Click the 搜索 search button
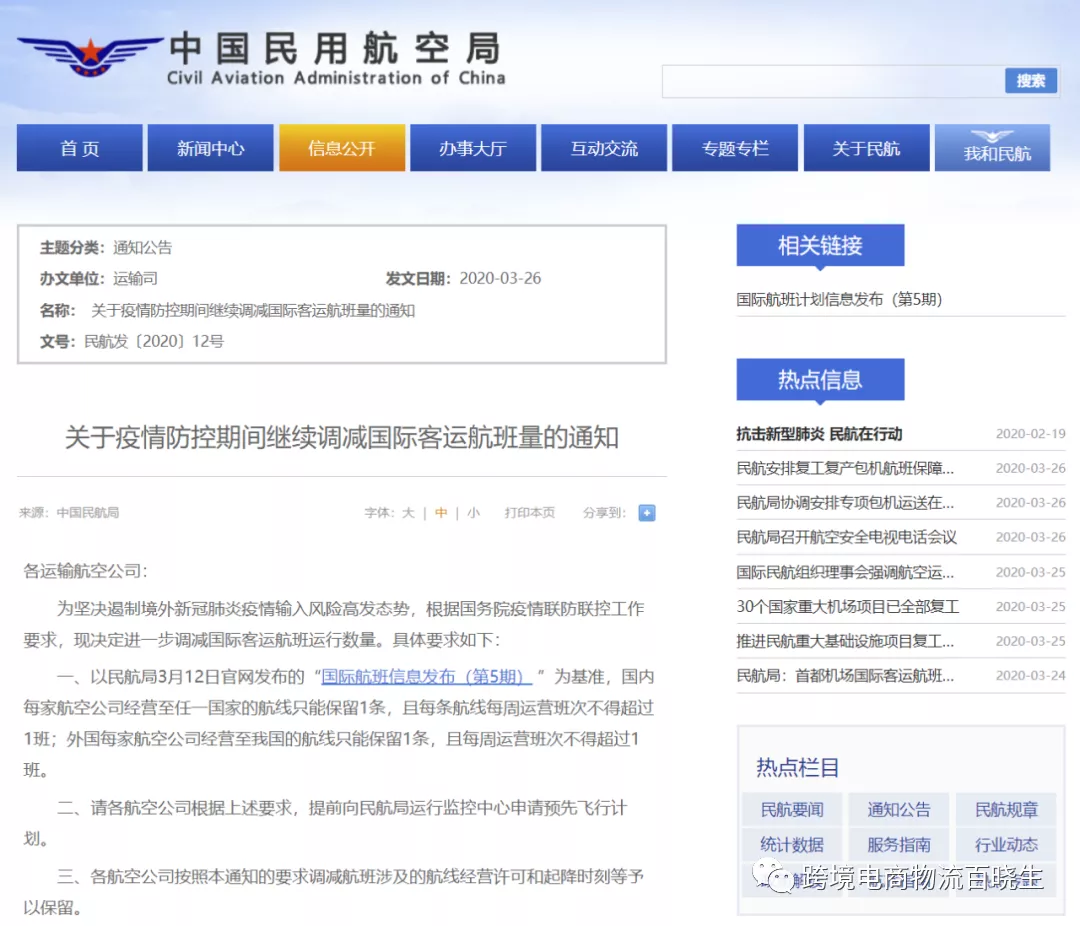Screen dimensions: 1080x926 [x=1031, y=81]
